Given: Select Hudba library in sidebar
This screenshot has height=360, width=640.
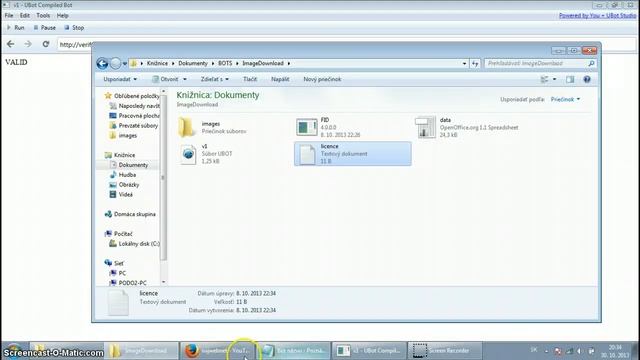Looking at the screenshot, I should (123, 175).
